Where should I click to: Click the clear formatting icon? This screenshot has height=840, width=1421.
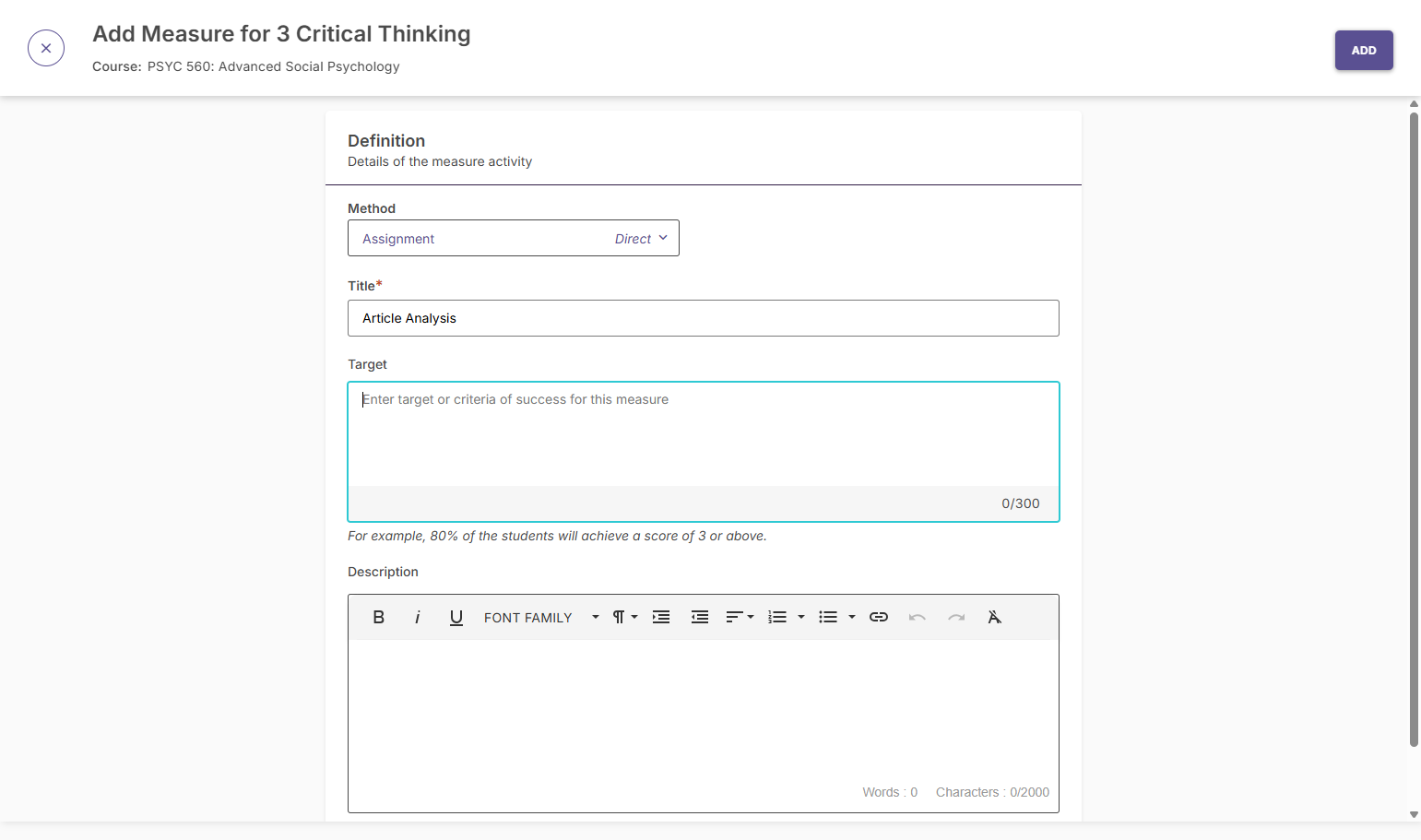point(994,617)
